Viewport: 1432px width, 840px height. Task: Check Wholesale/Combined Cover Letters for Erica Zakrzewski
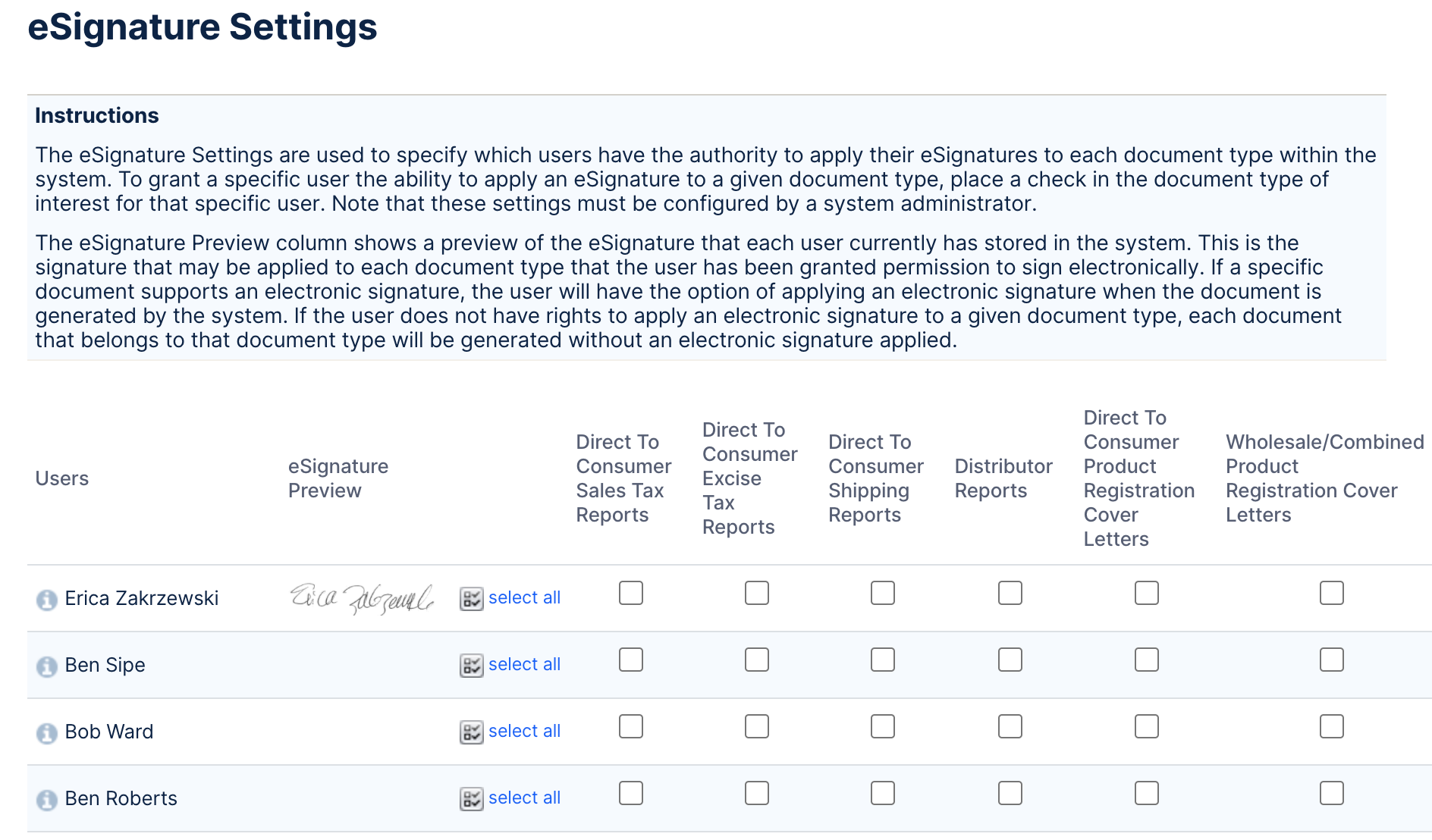1331,593
